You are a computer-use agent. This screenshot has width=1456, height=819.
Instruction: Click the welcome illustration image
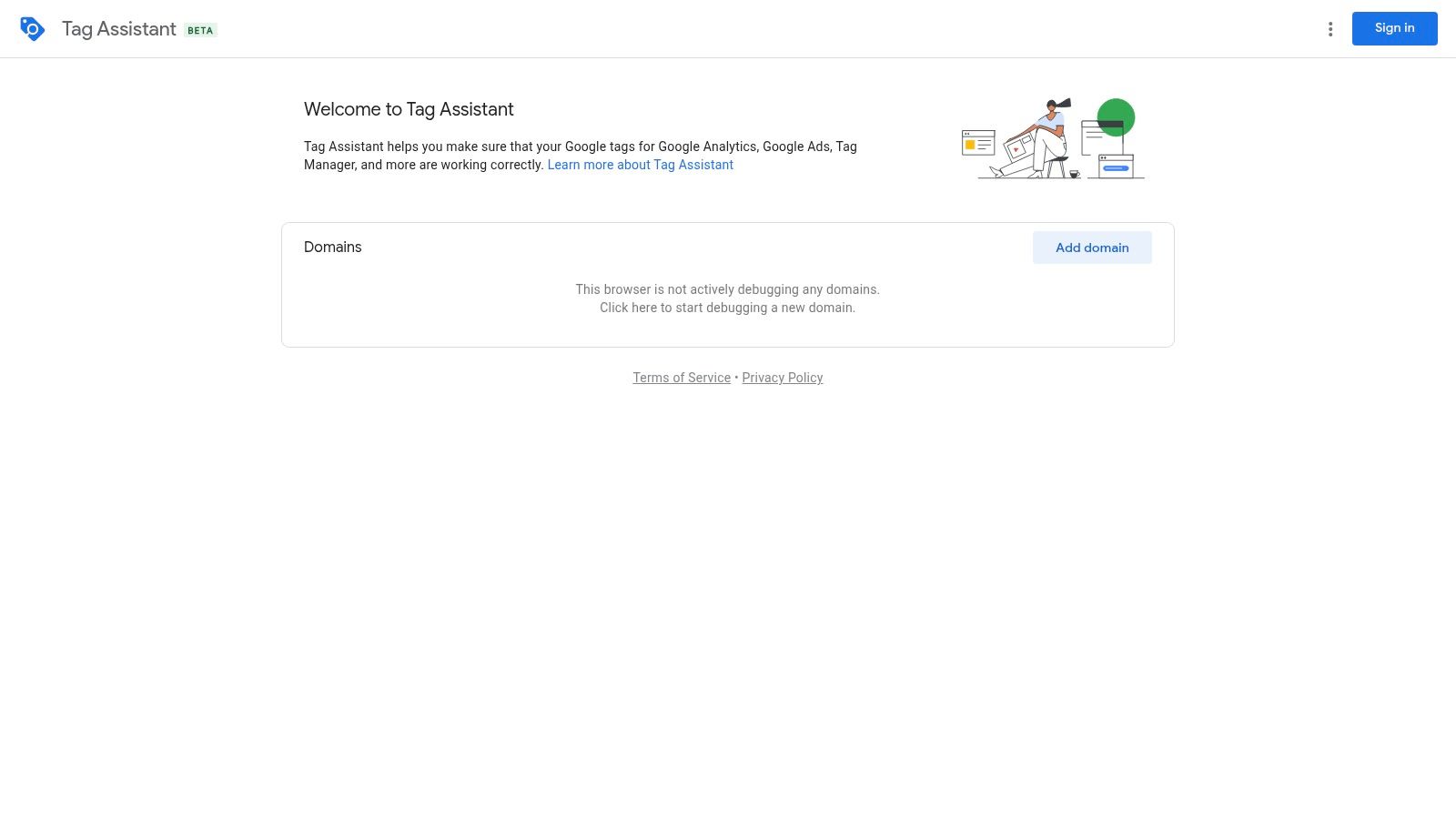click(x=1053, y=138)
